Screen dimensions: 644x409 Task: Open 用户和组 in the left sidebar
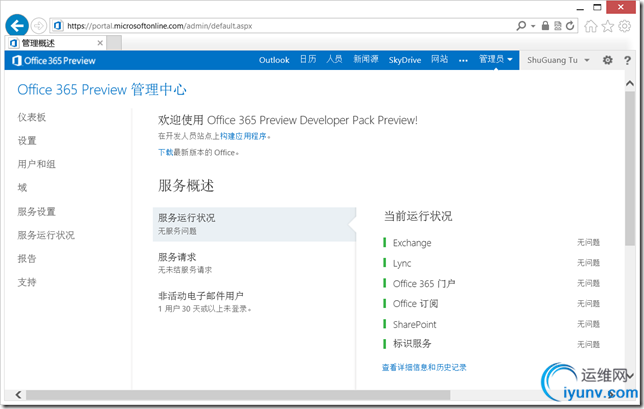coord(37,164)
